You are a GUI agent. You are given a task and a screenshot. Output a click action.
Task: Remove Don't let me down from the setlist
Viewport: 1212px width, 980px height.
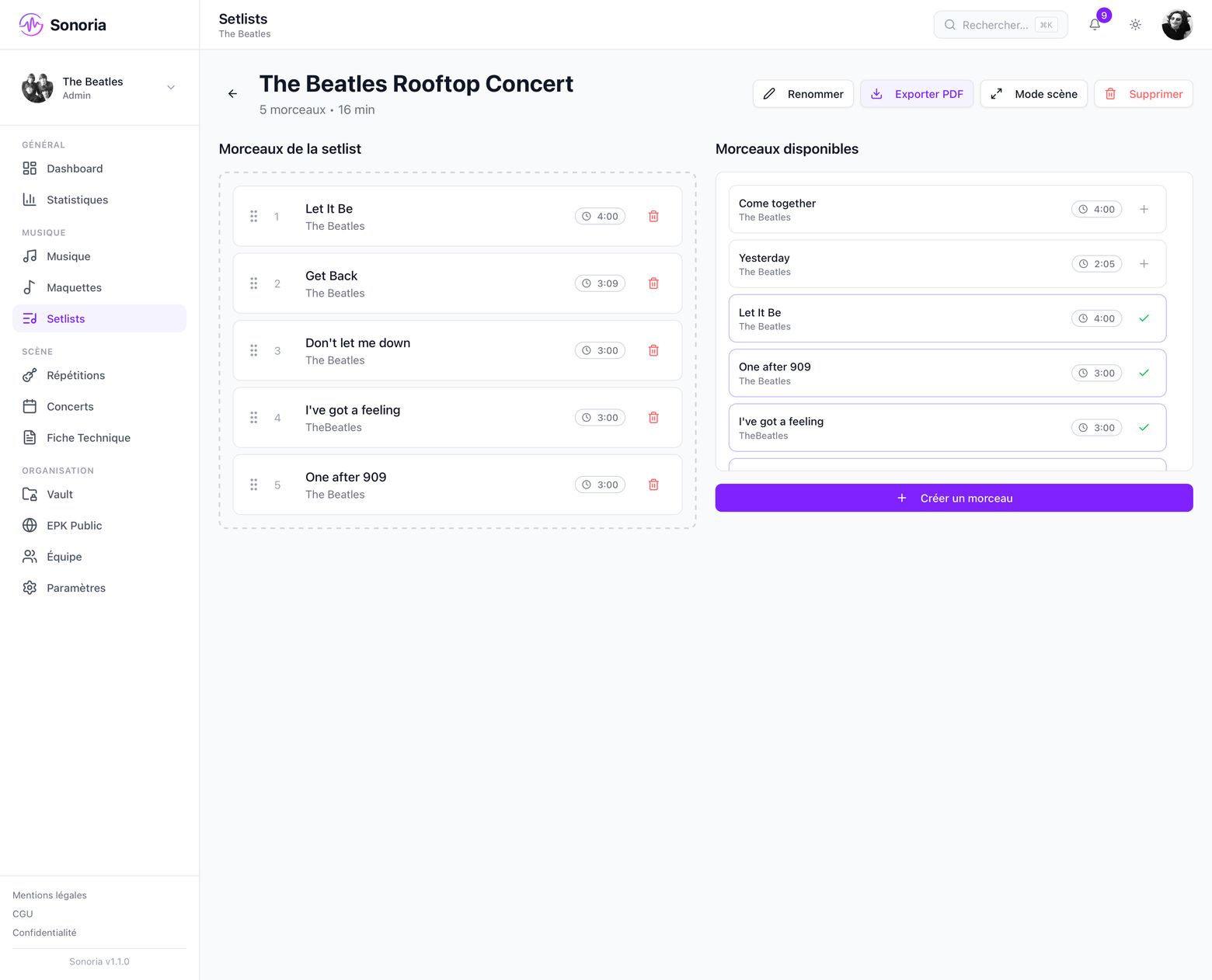653,351
